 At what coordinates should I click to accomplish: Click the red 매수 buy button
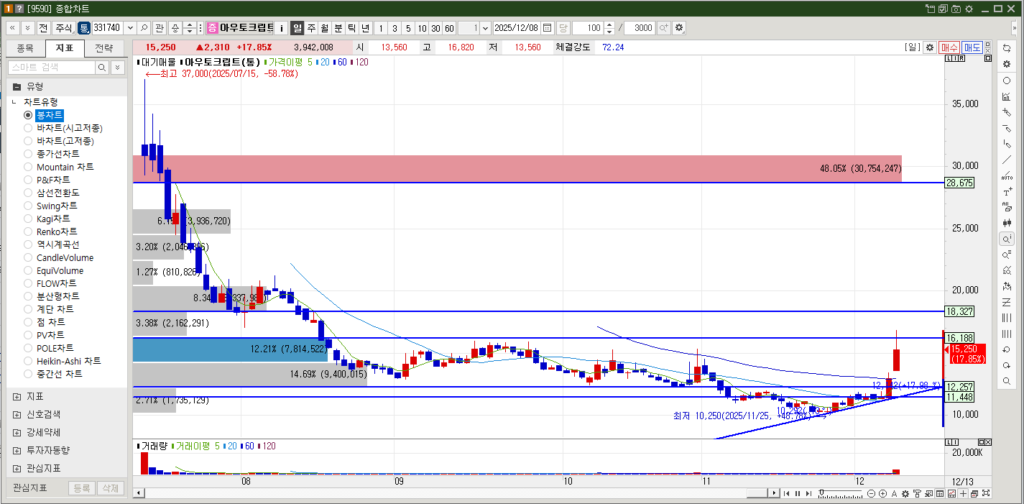click(x=949, y=47)
